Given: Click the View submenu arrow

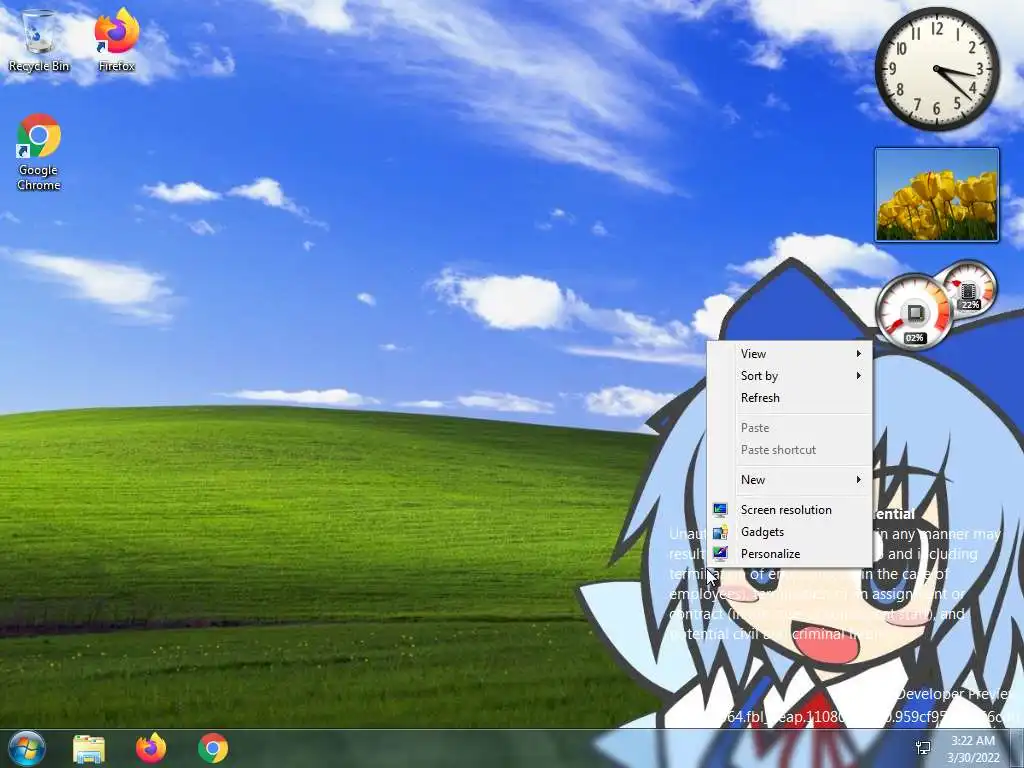Looking at the screenshot, I should [859, 353].
